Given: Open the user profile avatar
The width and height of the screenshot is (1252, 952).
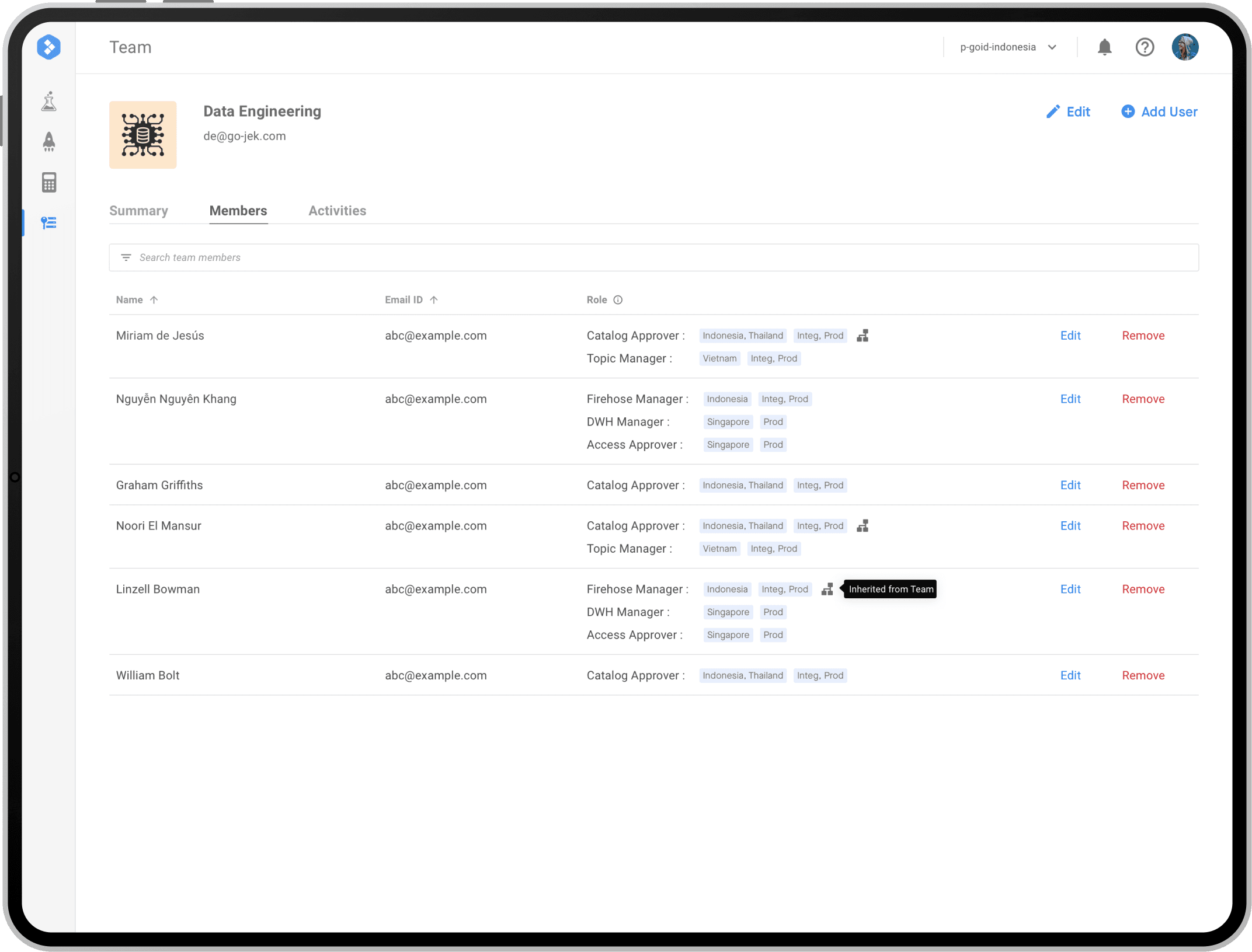Looking at the screenshot, I should pyautogui.click(x=1185, y=47).
